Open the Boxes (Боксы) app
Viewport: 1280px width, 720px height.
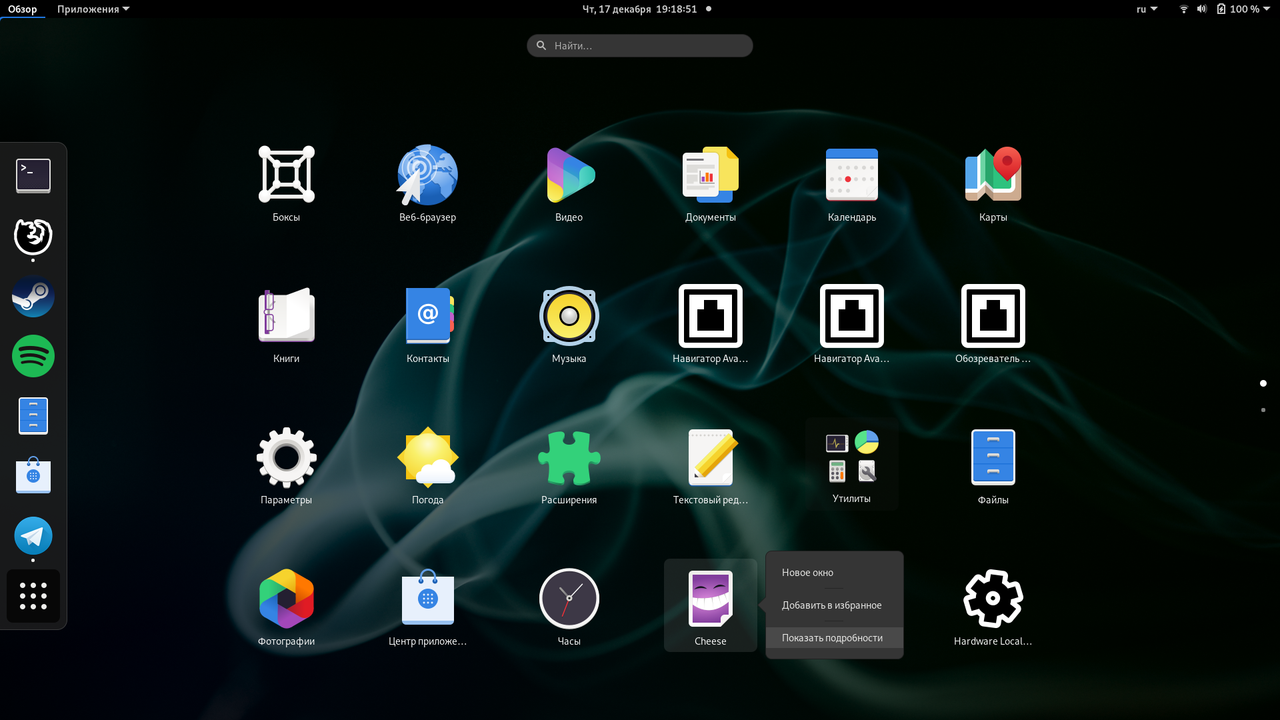tap(286, 175)
